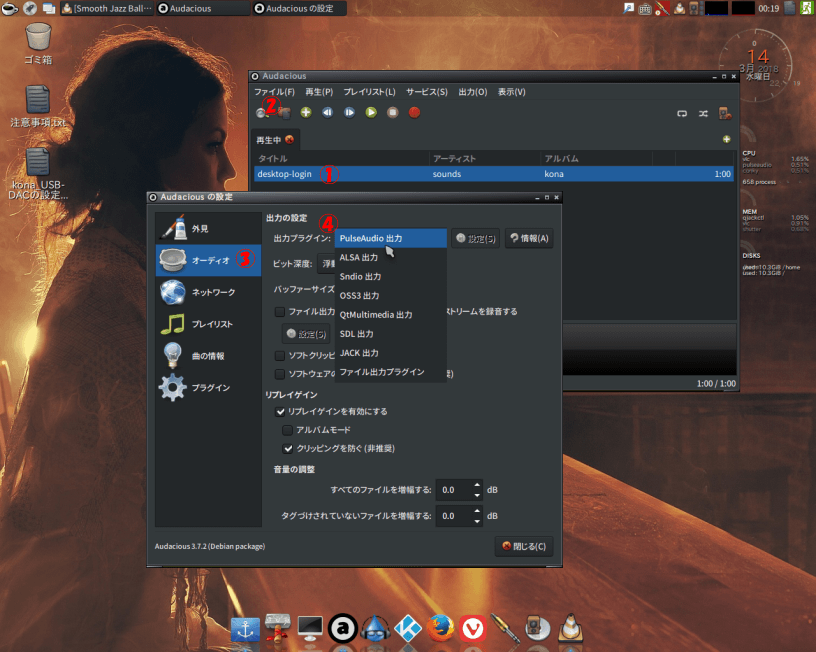The width and height of the screenshot is (816, 652).
Task: Choose PulseAudio 出力 in the dropdown list
Action: coord(391,238)
